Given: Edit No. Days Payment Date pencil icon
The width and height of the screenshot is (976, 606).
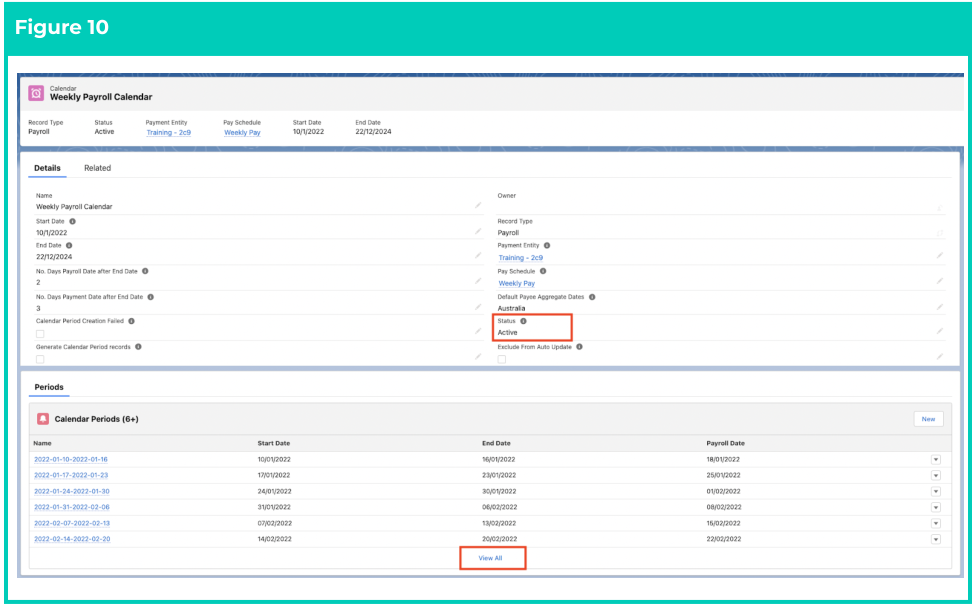Looking at the screenshot, I should pos(478,307).
